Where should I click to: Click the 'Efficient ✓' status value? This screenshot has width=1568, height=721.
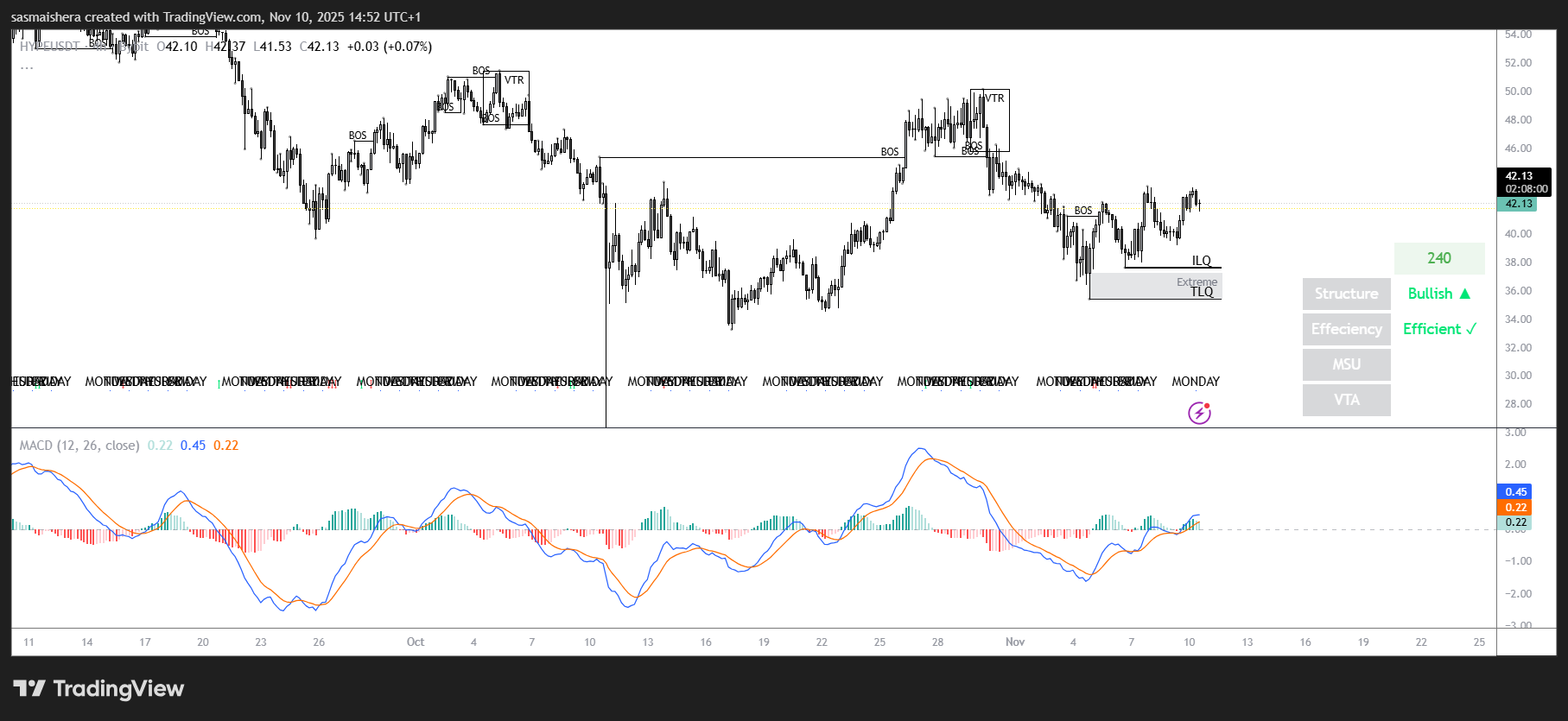[x=1439, y=329]
